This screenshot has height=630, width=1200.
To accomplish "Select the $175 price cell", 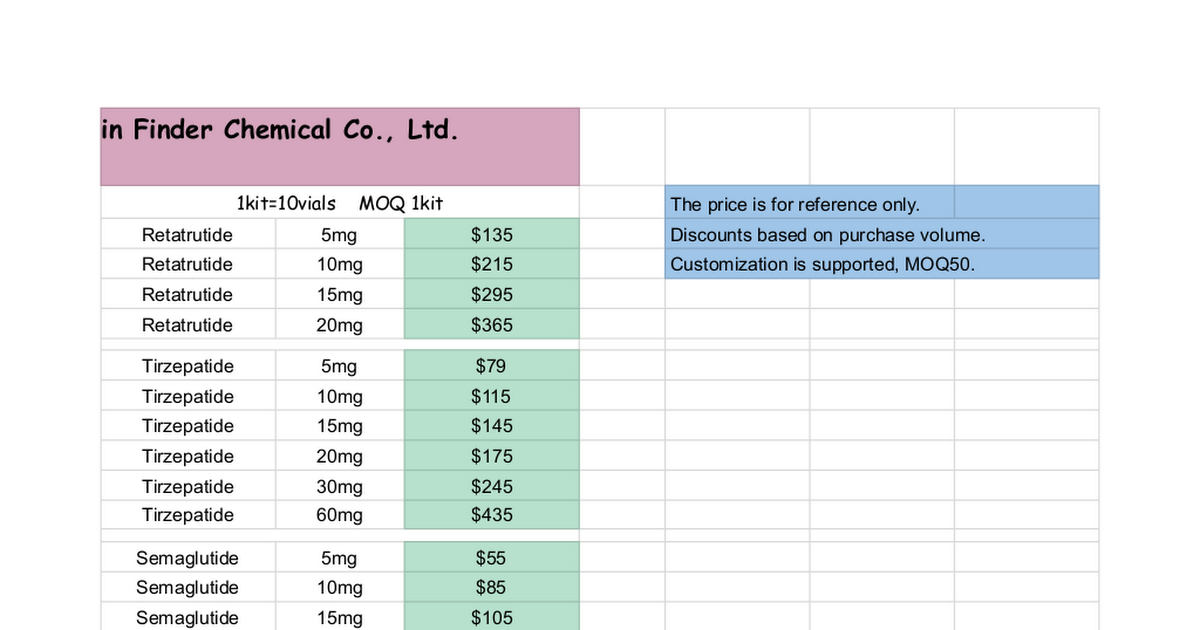I will tap(492, 456).
